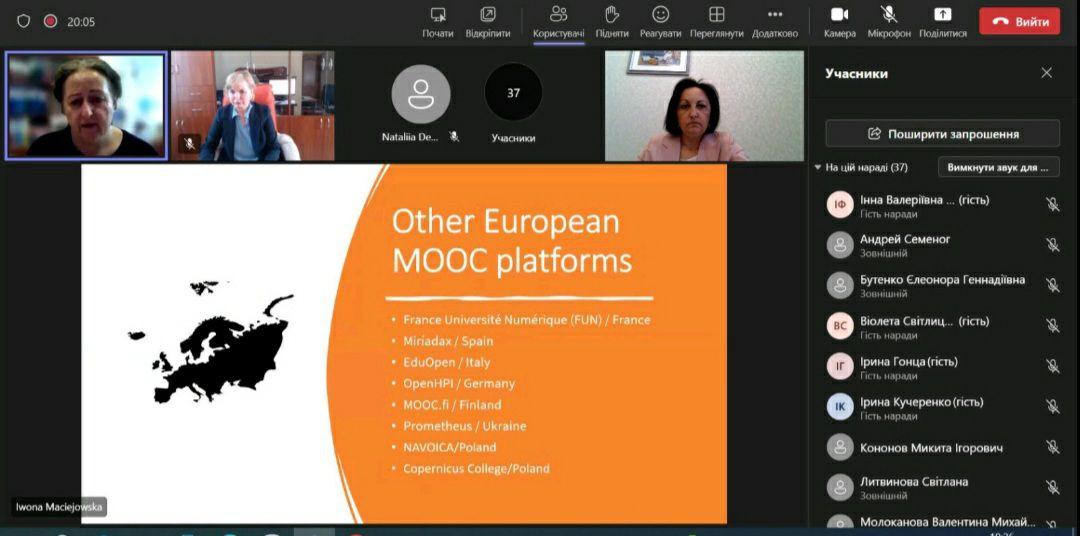Open the Переглянути view options
The height and width of the screenshot is (536, 1080).
716,21
